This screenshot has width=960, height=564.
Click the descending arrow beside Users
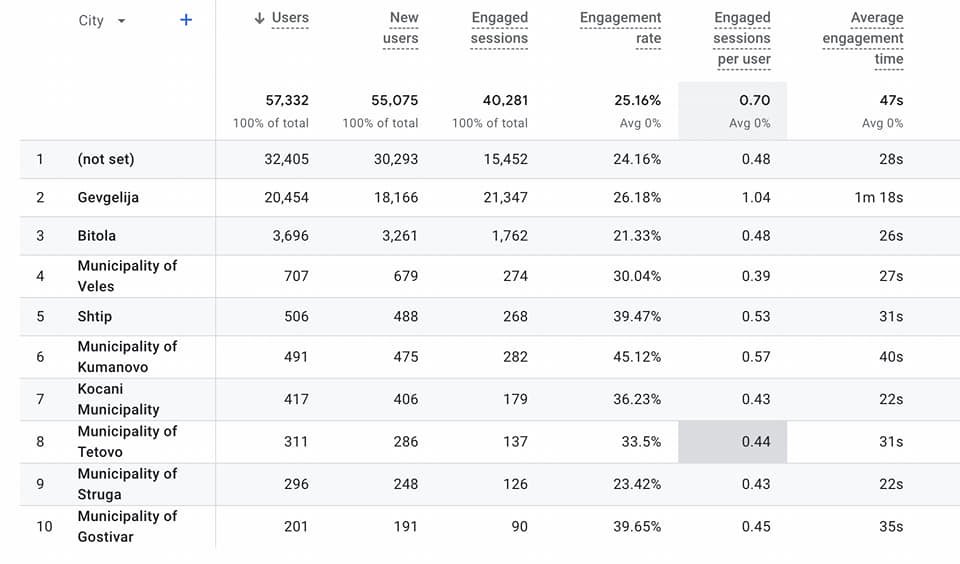tap(259, 18)
